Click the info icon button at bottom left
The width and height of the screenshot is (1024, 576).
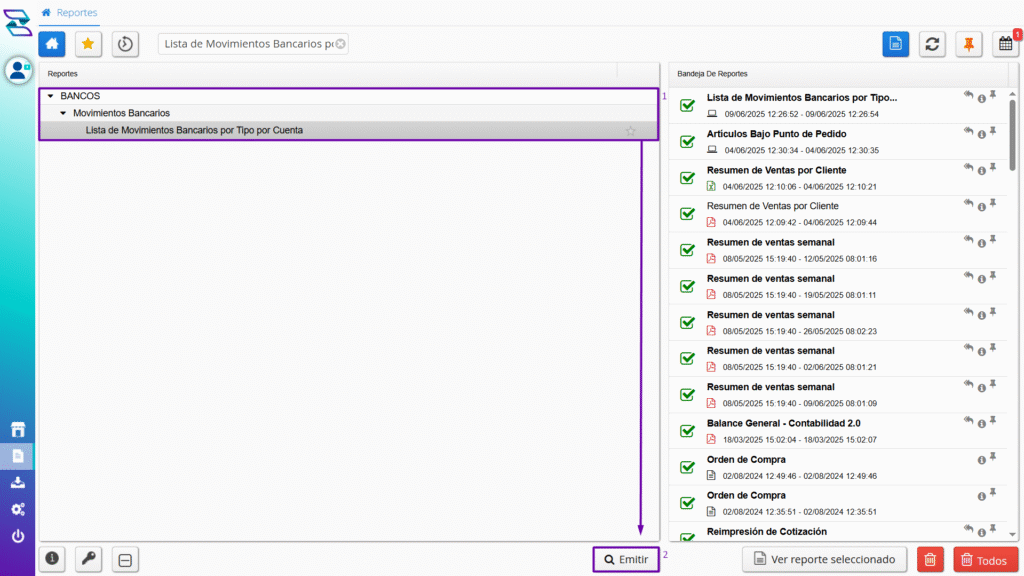click(52, 560)
